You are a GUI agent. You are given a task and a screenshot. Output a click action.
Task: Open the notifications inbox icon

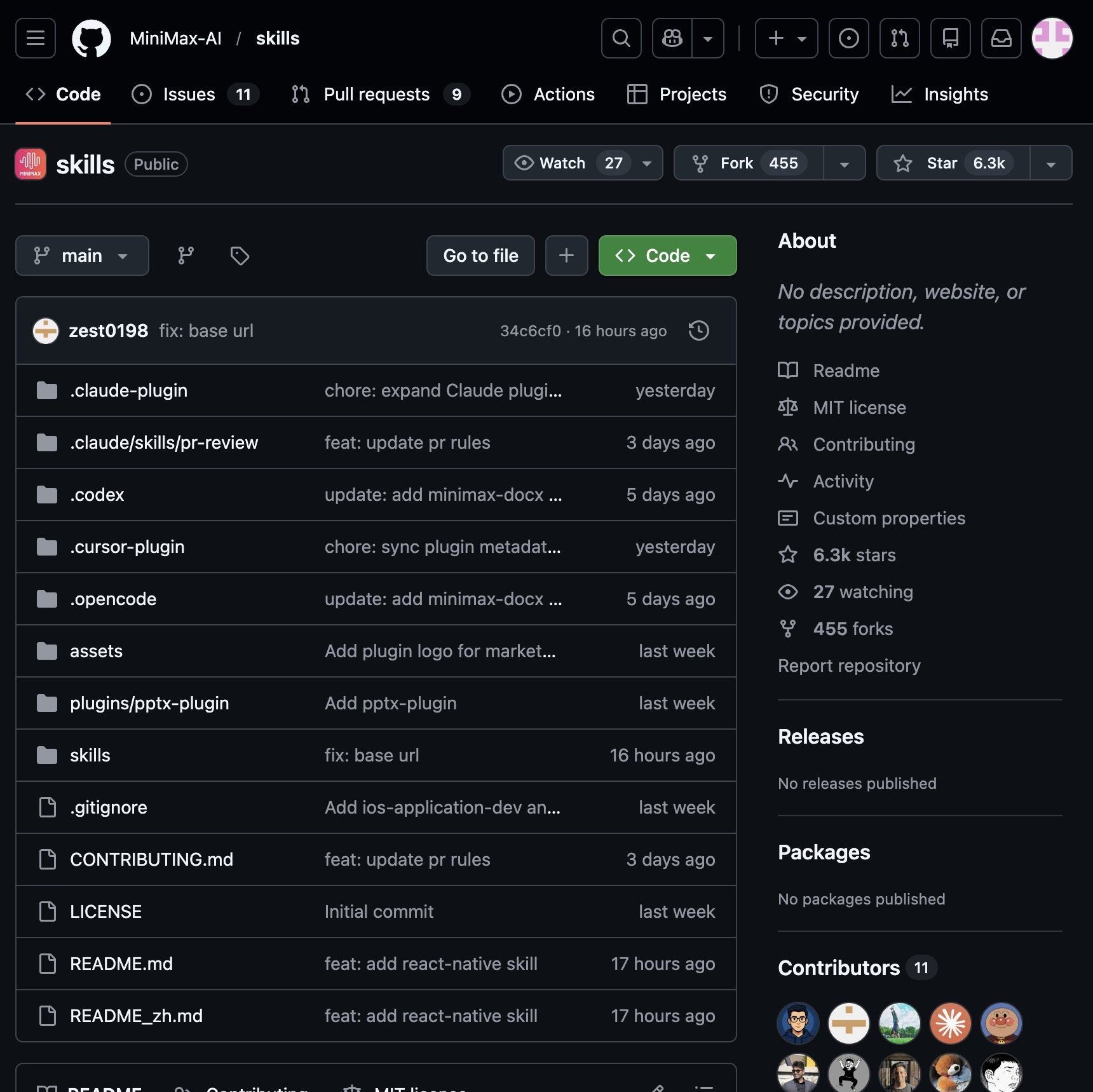point(1001,38)
